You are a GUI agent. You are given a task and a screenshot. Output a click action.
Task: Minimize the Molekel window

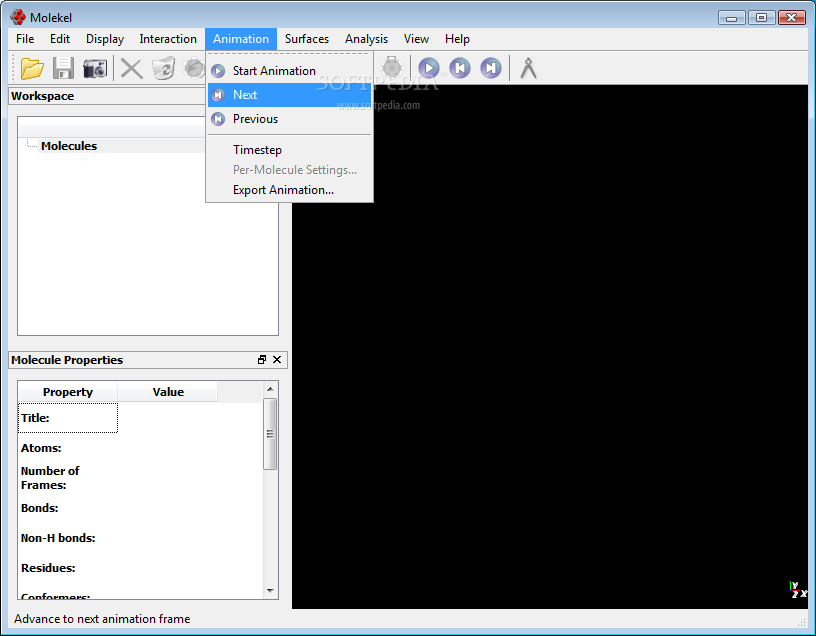coord(732,18)
